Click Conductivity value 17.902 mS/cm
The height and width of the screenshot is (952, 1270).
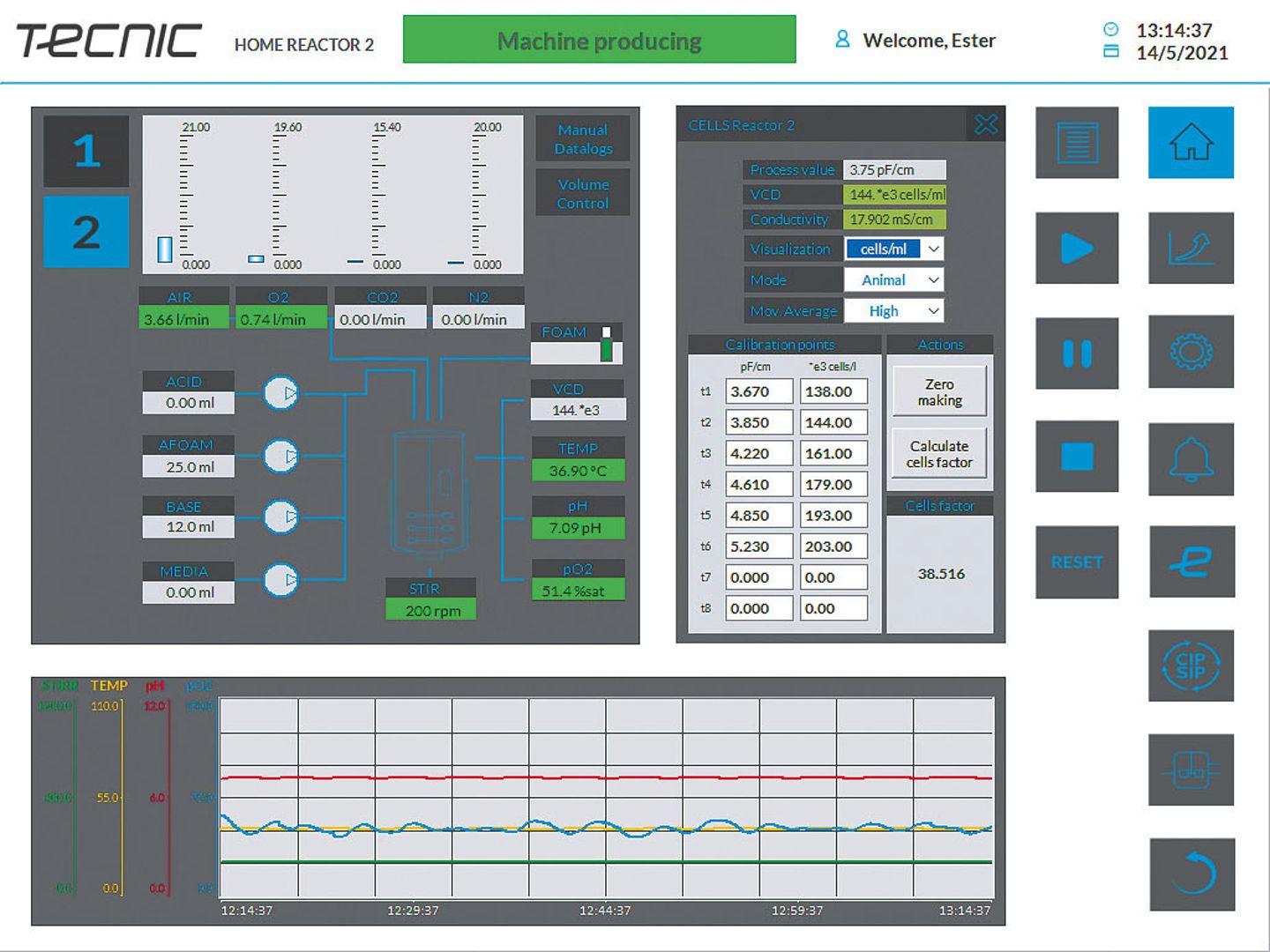point(894,219)
